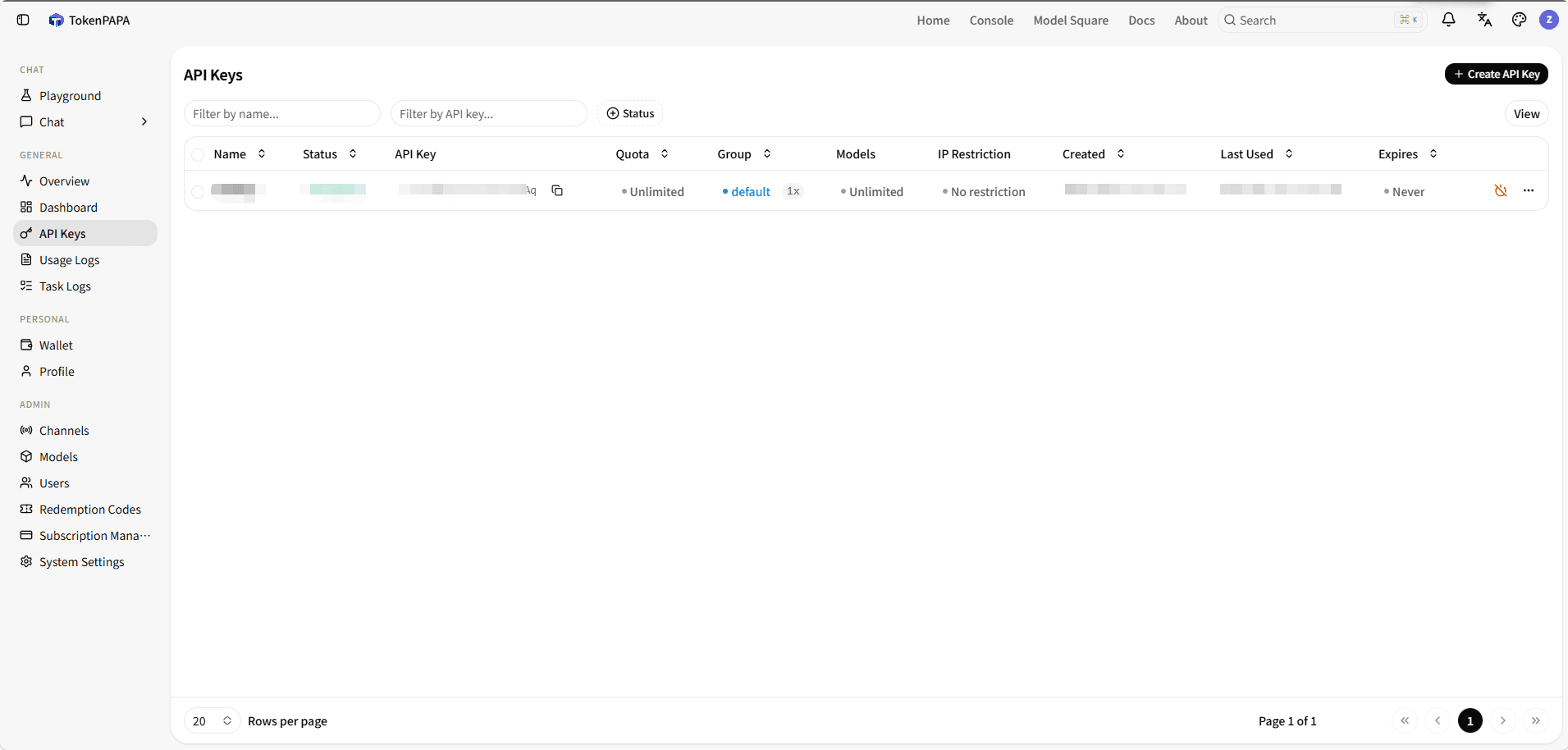Image resolution: width=1568 pixels, height=750 pixels.
Task: Select the header select-all checkbox
Action: (x=198, y=154)
